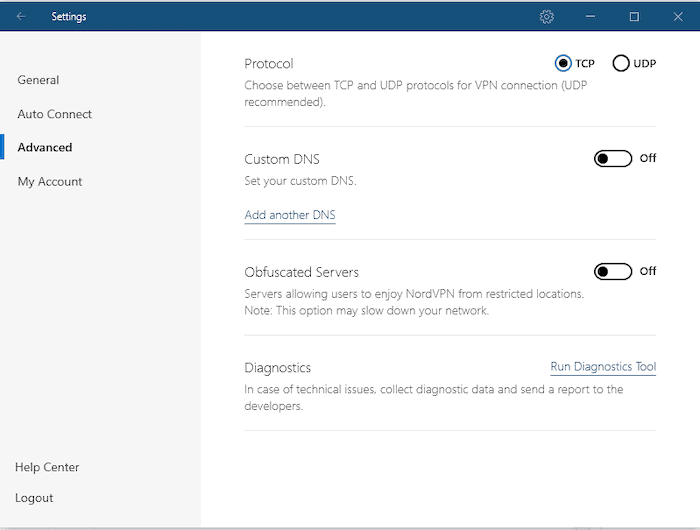This screenshot has width=700, height=530.
Task: Turn on Obfuscated Servers switch
Action: (613, 271)
